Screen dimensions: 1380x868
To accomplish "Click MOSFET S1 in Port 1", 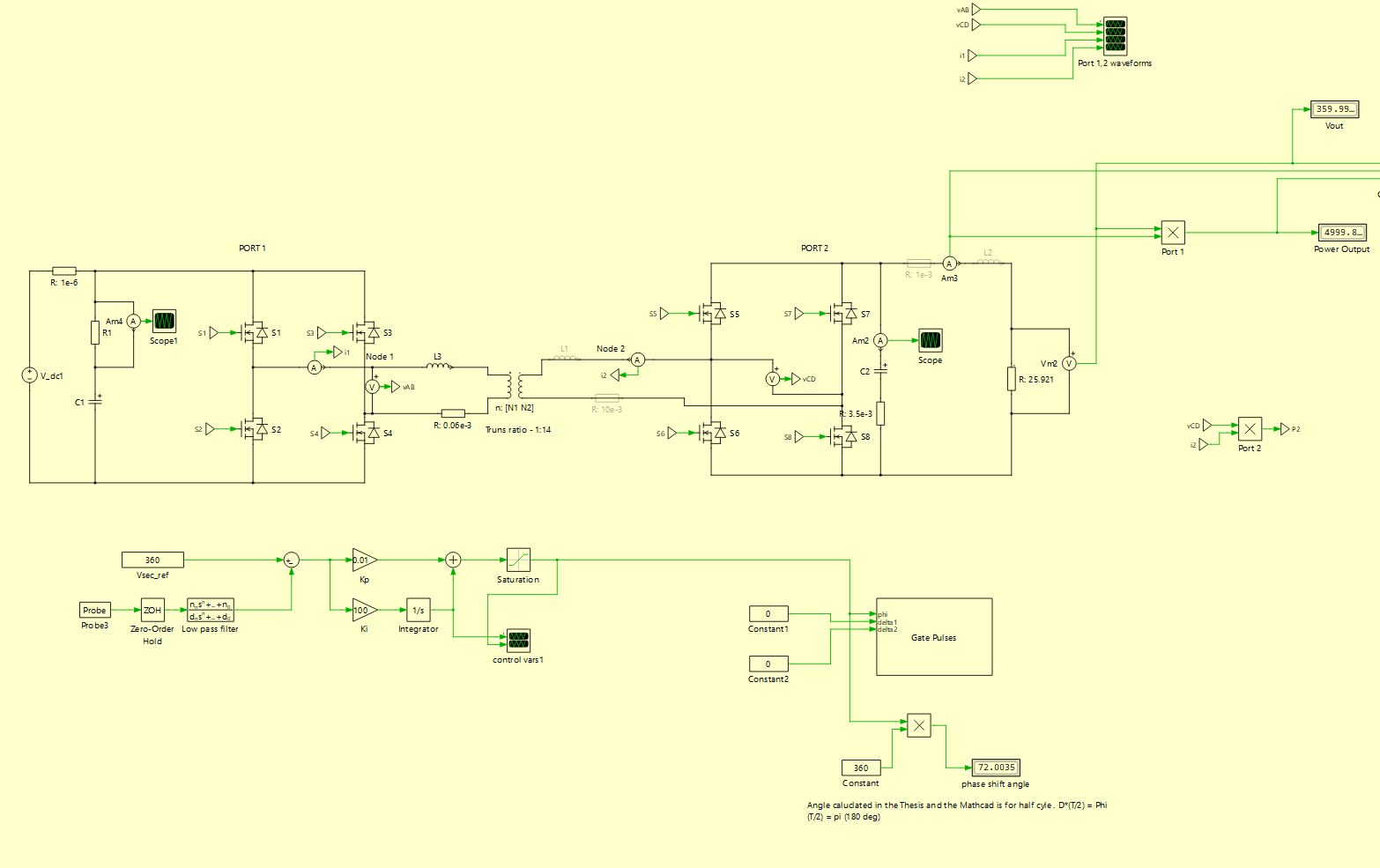I will [256, 333].
